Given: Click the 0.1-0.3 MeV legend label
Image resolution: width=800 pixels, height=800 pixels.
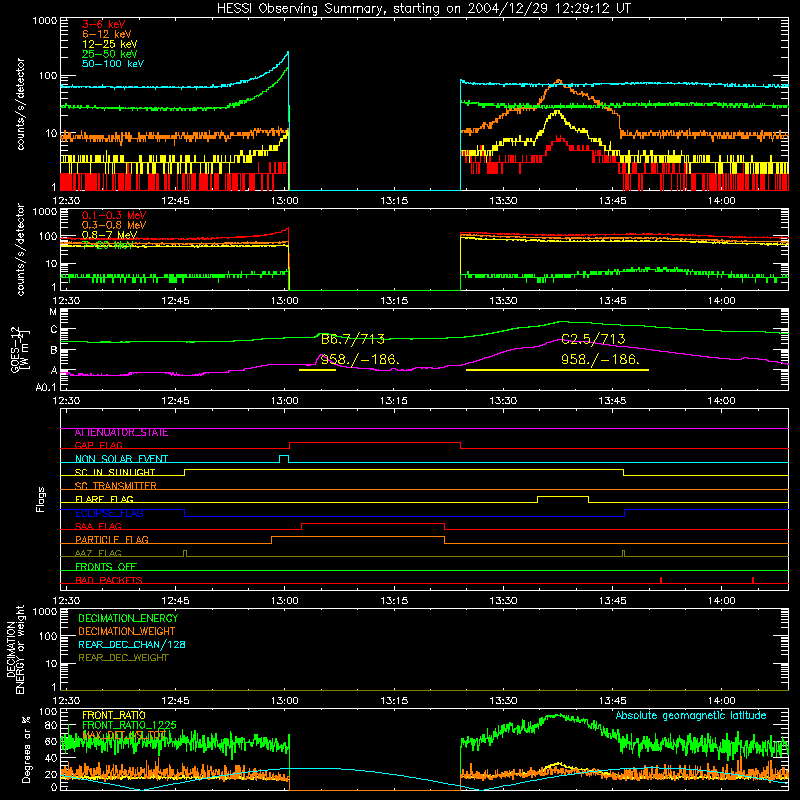Looking at the screenshot, I should click(114, 215).
